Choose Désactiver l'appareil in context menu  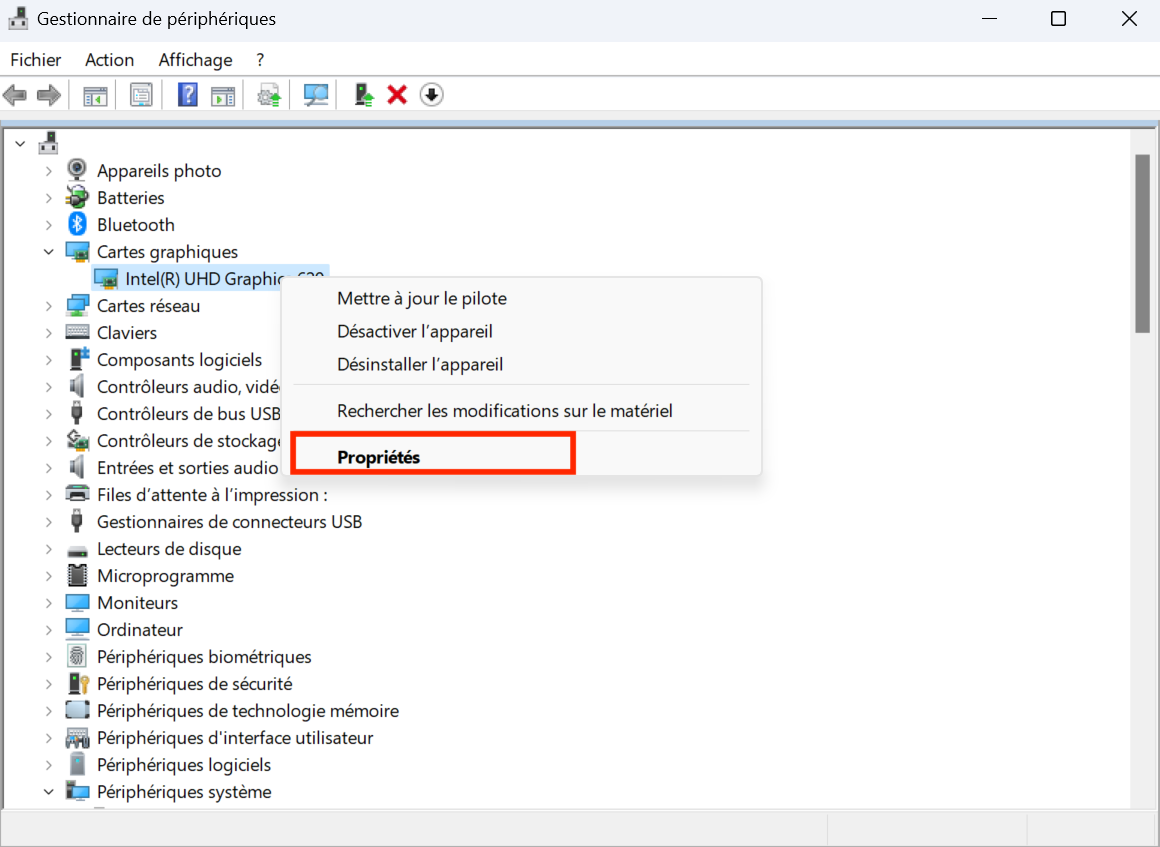click(x=414, y=331)
